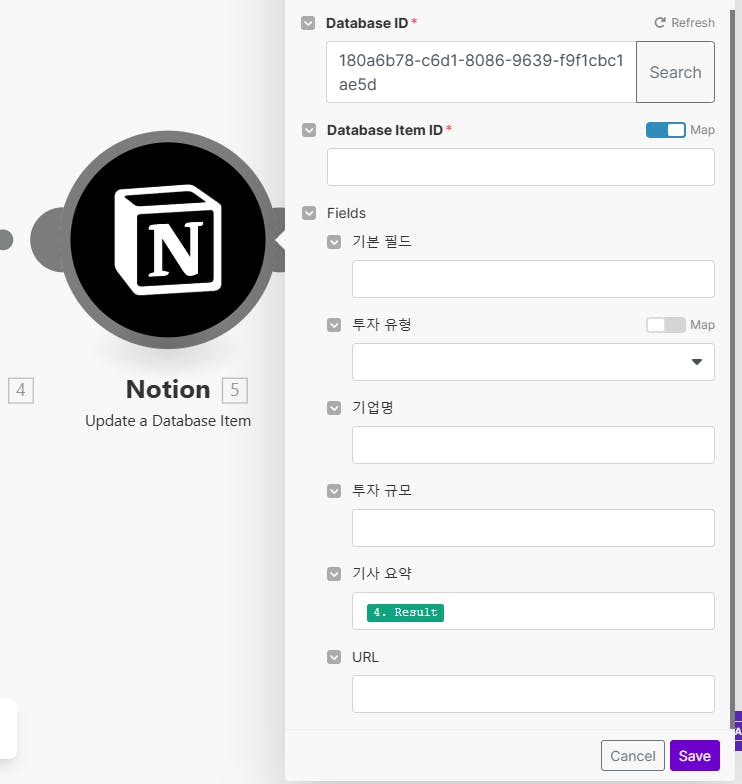Collapse the 기본 필드 field chevron
The width and height of the screenshot is (742, 784).
pos(334,242)
